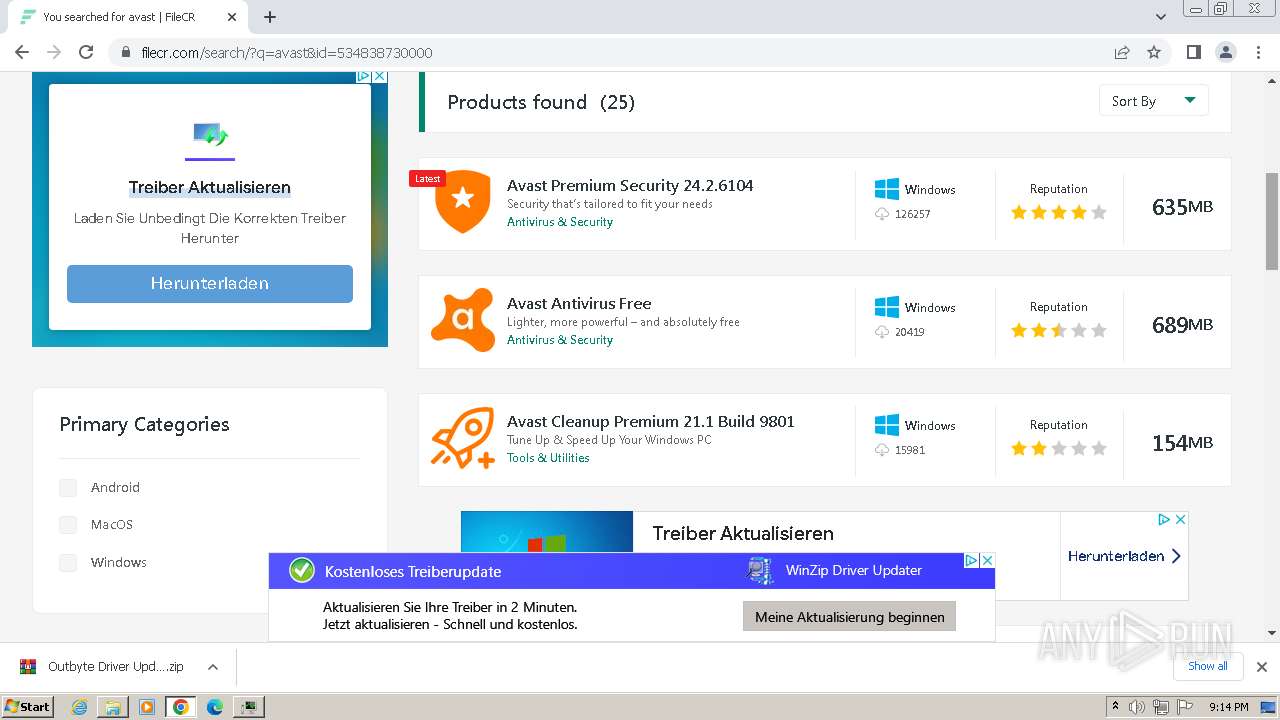
Task: Click the volume icon in system tray
Action: pyautogui.click(x=1137, y=707)
